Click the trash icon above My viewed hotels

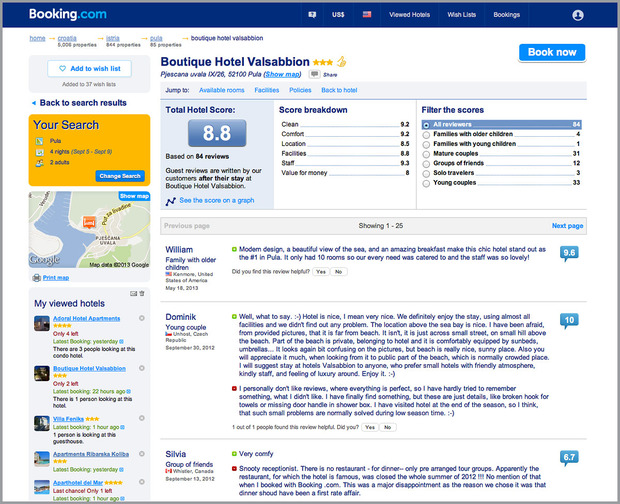pyautogui.click(x=142, y=293)
